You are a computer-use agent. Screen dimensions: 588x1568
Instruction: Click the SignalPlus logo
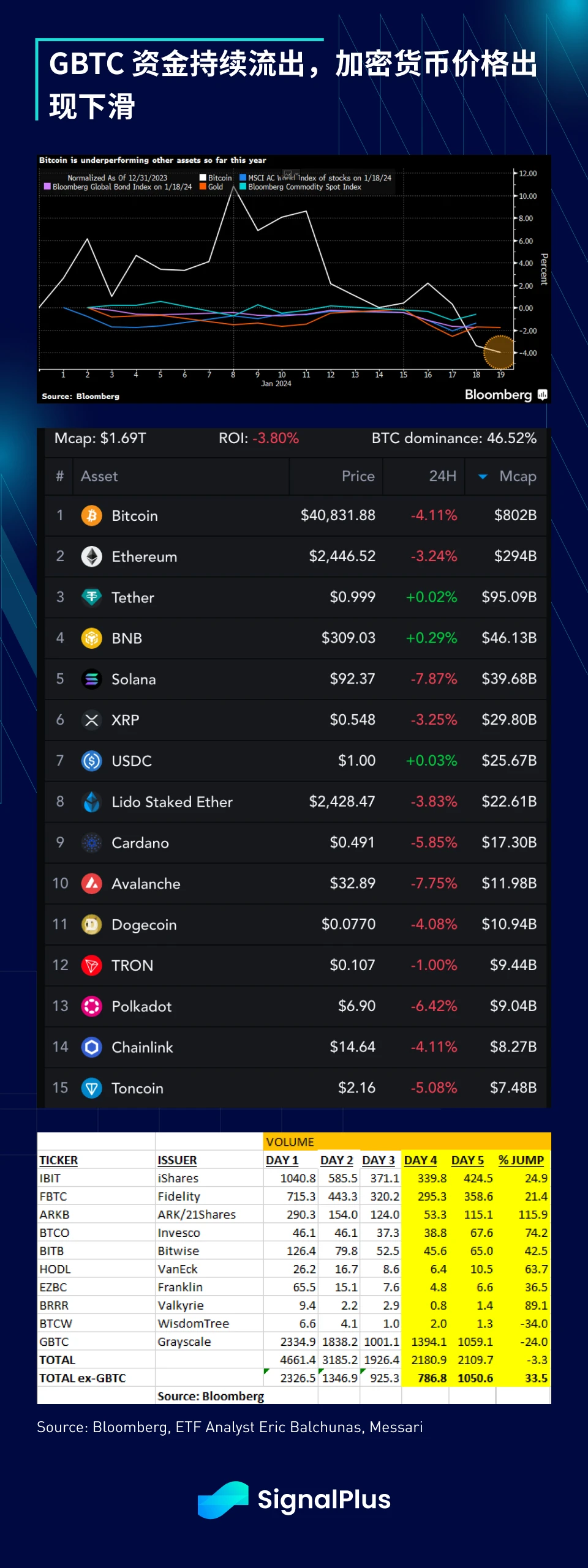click(294, 1499)
